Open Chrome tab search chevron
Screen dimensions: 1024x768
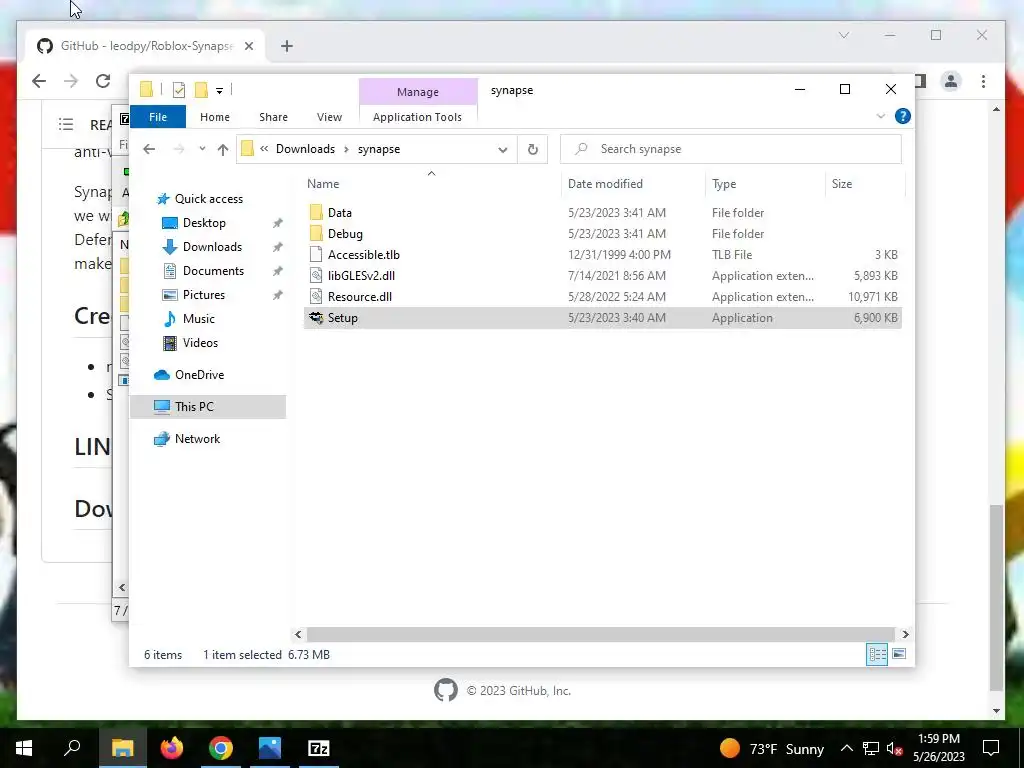click(x=844, y=35)
